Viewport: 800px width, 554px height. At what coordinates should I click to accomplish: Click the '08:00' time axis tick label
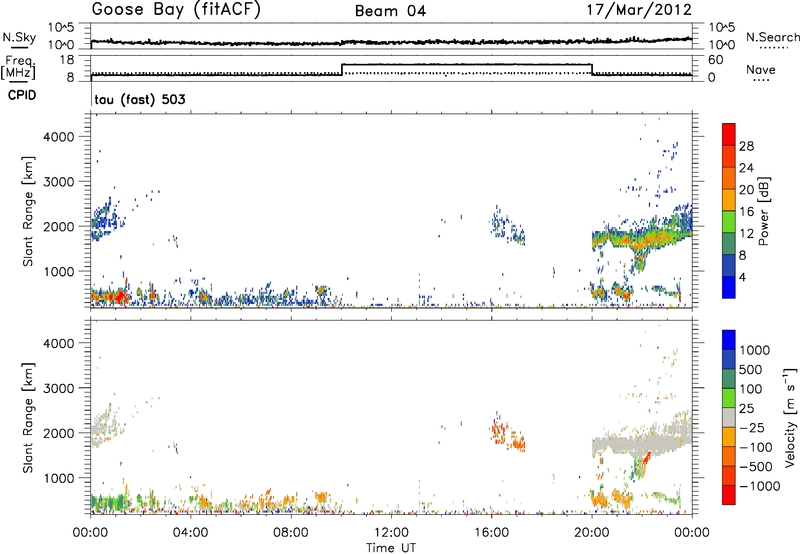(291, 533)
